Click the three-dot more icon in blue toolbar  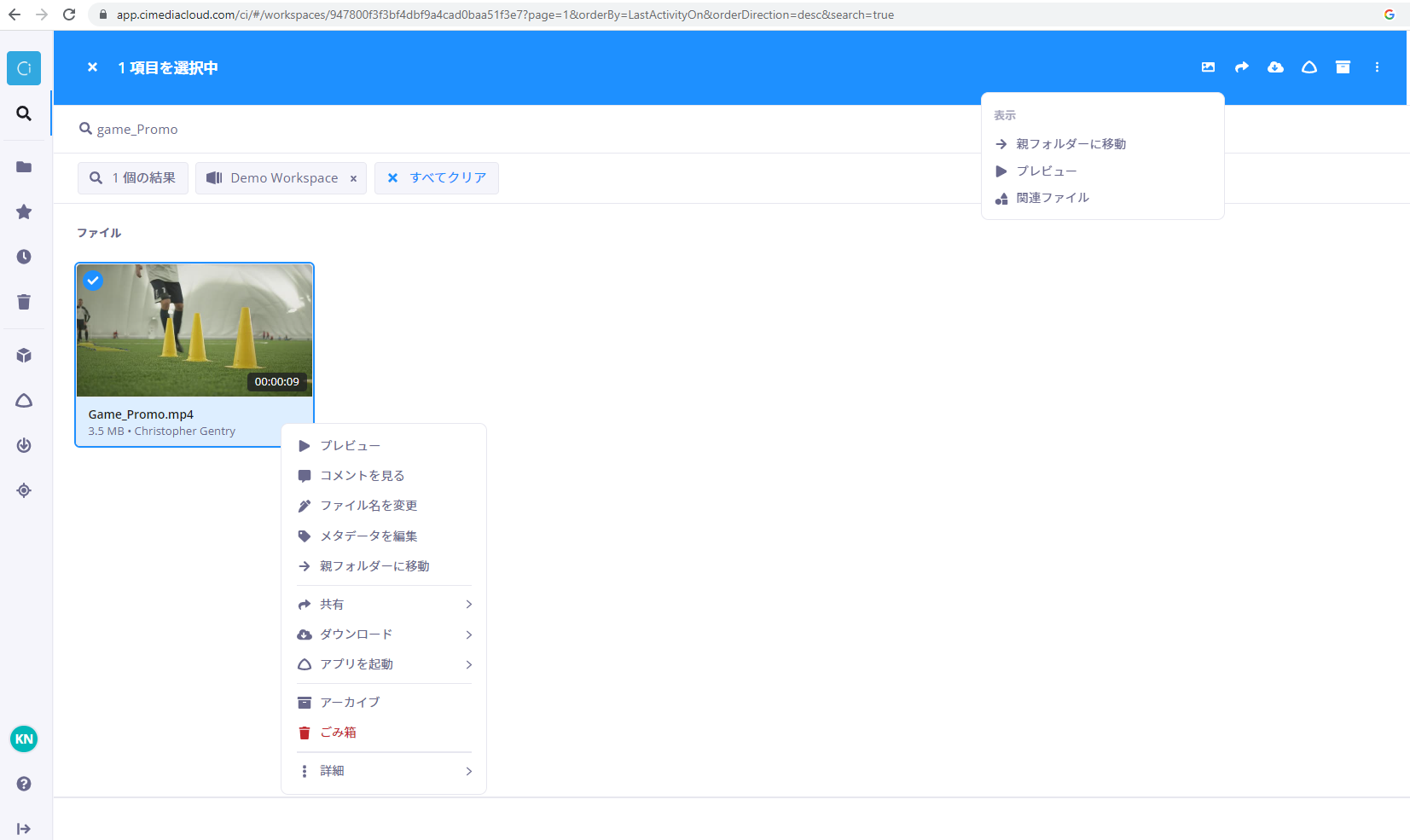[1377, 67]
